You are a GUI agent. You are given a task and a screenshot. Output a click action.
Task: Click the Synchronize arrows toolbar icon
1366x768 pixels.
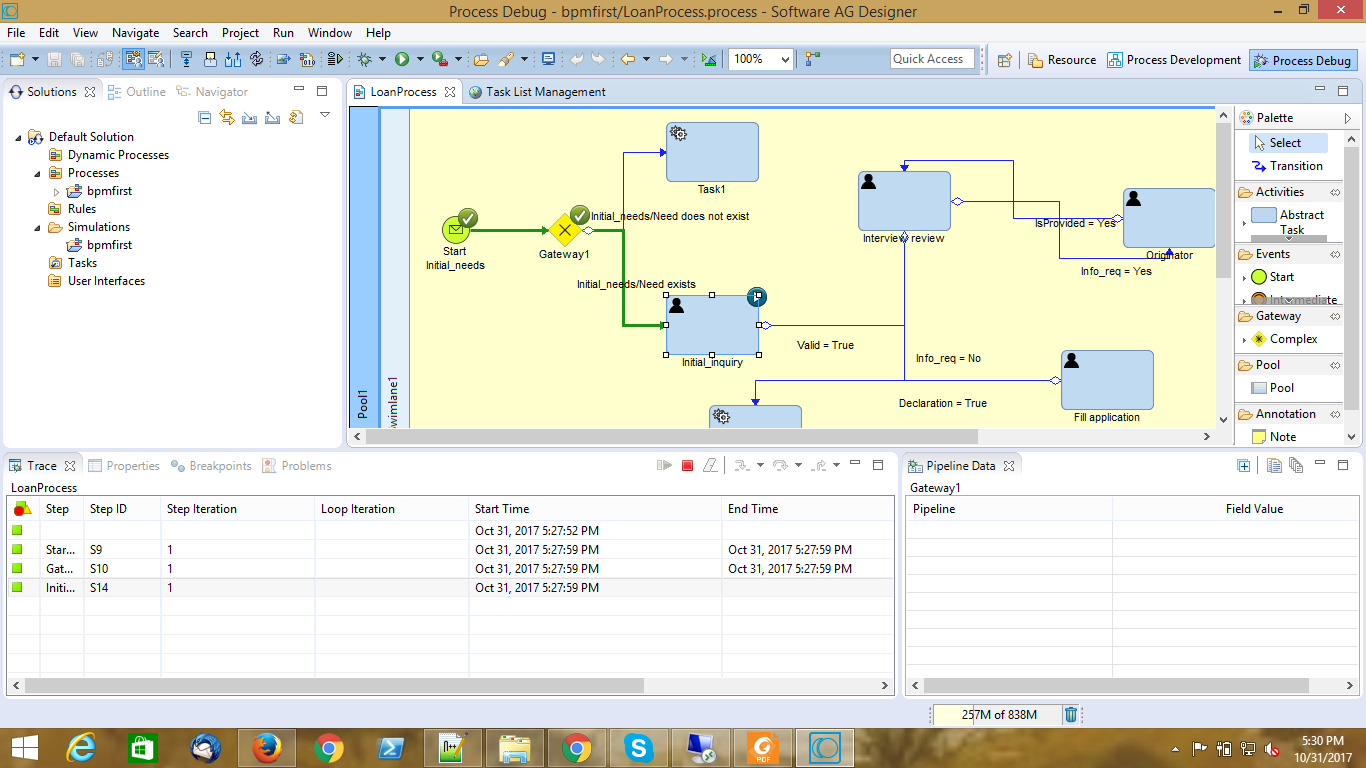point(256,60)
